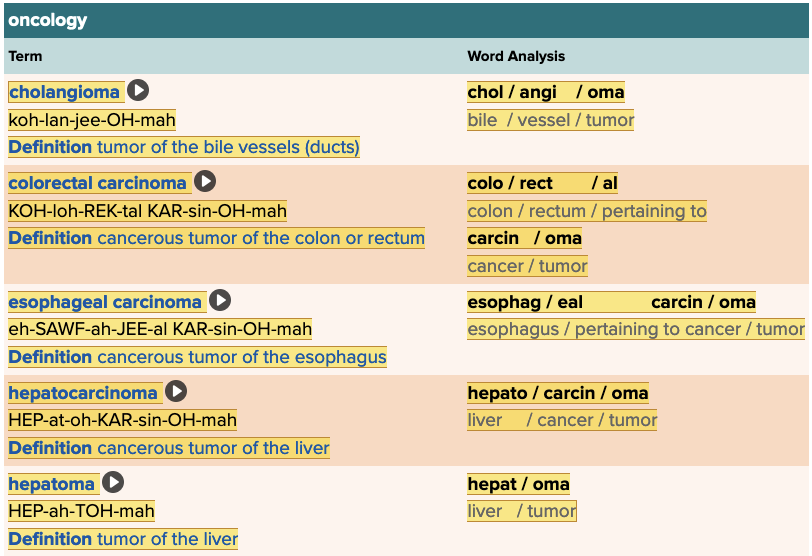Select the esophageal carcinoma term
812x556 pixels.
point(105,302)
